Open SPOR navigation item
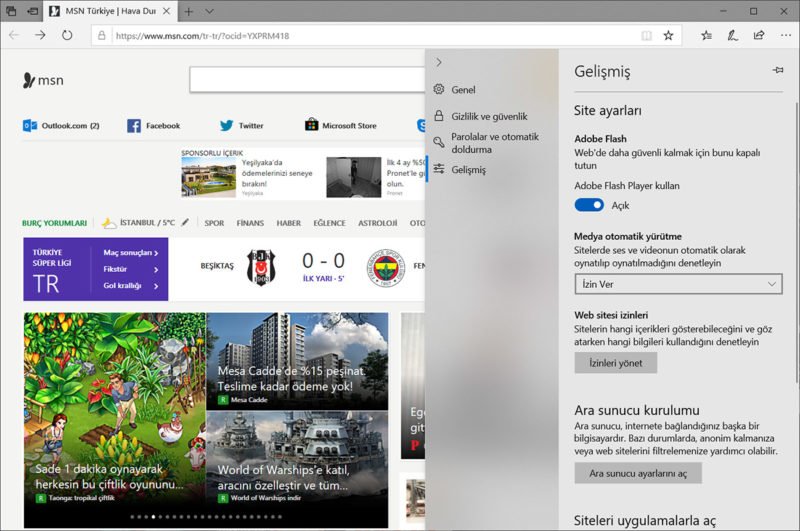This screenshot has width=800, height=531. coord(214,223)
